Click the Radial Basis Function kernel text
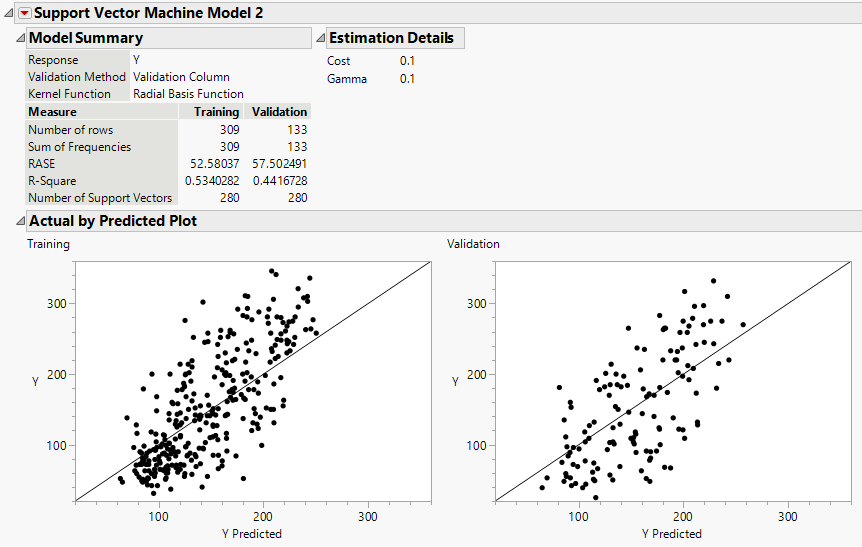Image resolution: width=862 pixels, height=547 pixels. coord(188,94)
